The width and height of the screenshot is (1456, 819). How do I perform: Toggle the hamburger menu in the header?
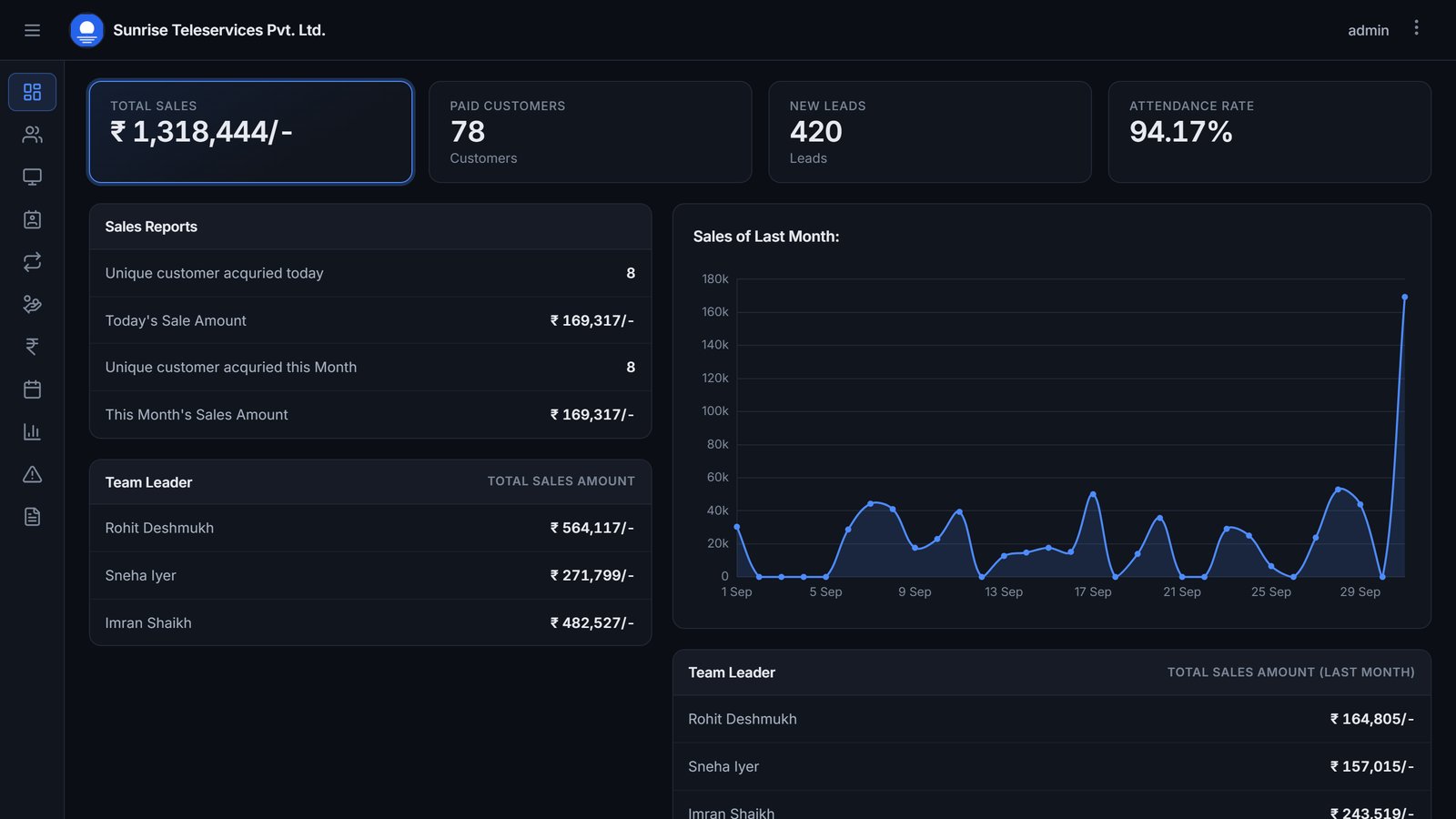[32, 30]
